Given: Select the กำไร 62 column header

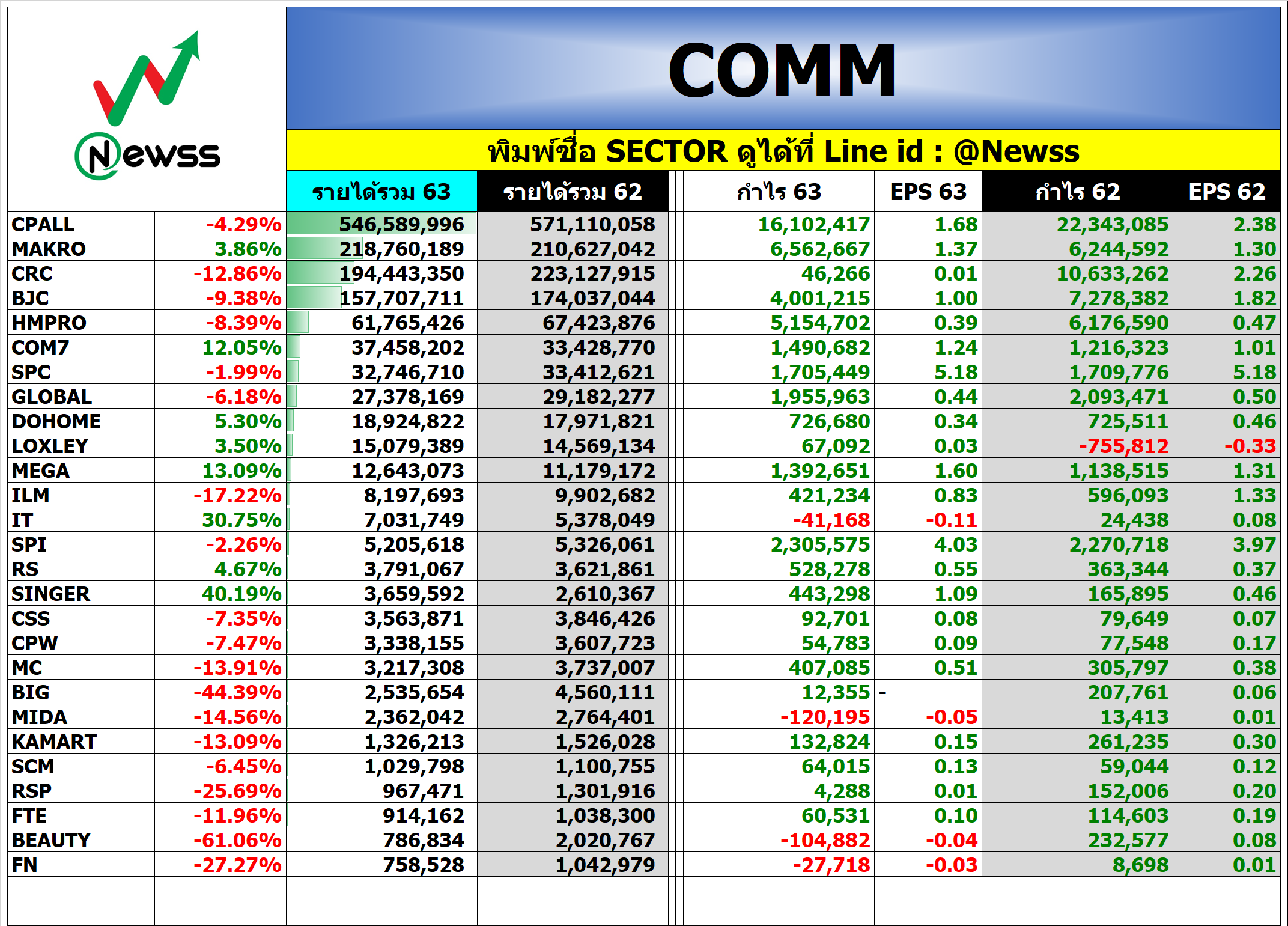Looking at the screenshot, I should click(x=1077, y=191).
